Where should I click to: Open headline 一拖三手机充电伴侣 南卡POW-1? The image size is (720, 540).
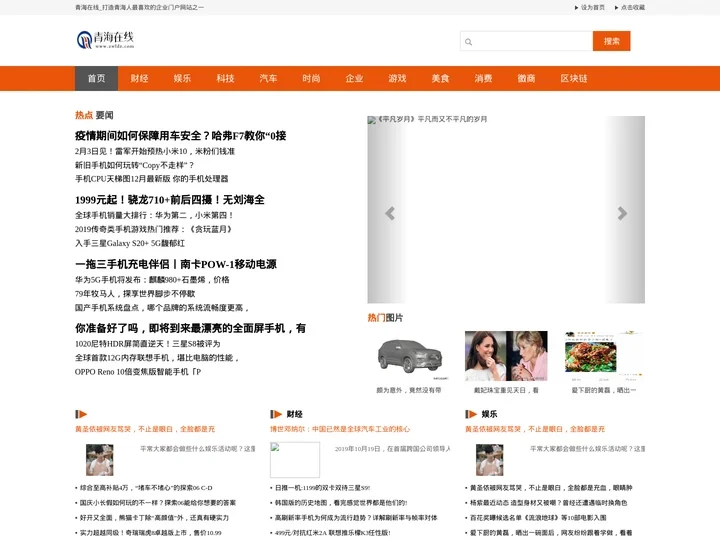coord(176,264)
